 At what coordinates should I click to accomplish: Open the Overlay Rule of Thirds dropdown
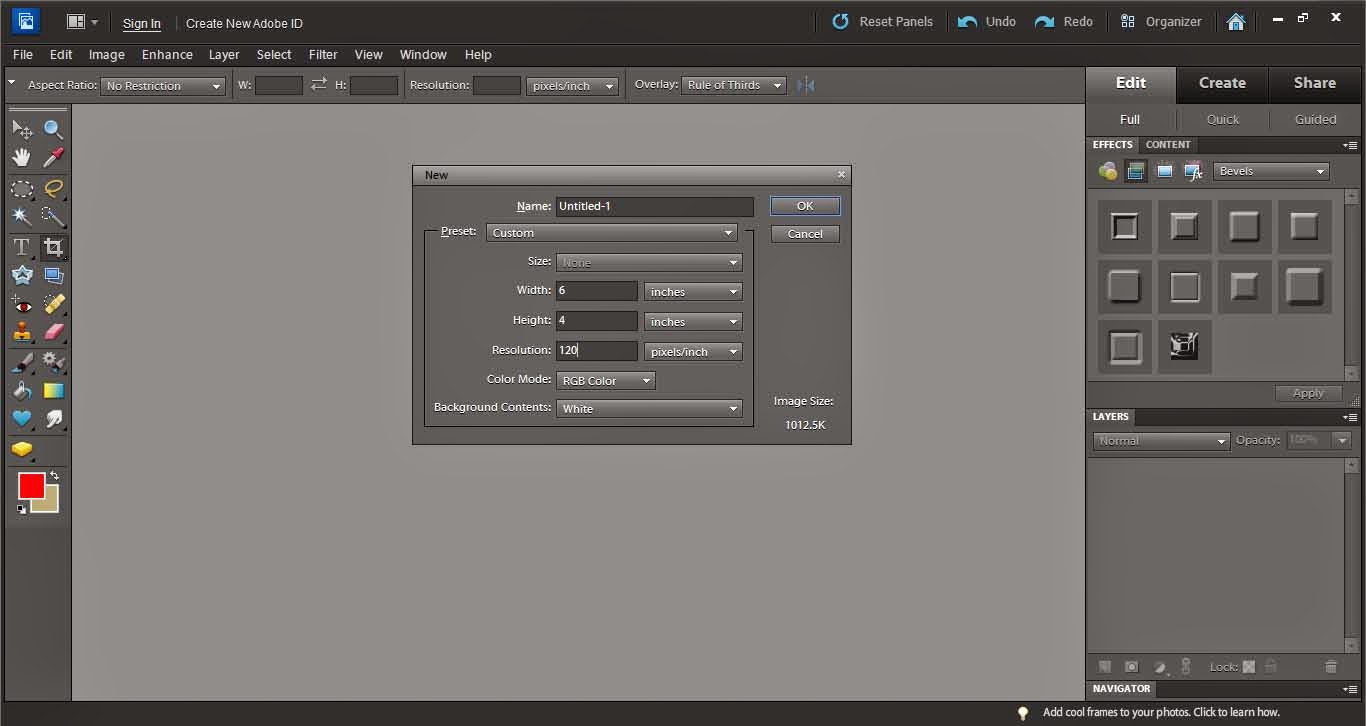click(x=735, y=85)
